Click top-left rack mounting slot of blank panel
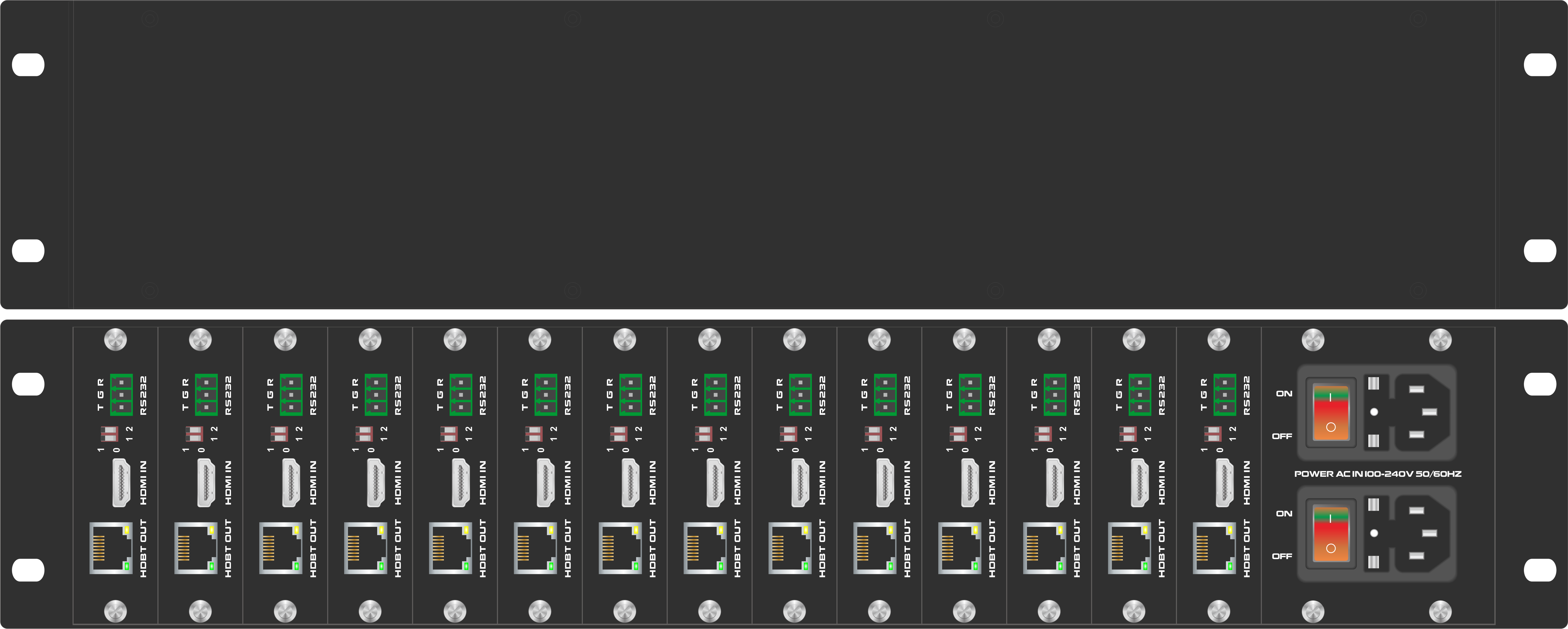The height and width of the screenshot is (629, 1568). [28, 65]
